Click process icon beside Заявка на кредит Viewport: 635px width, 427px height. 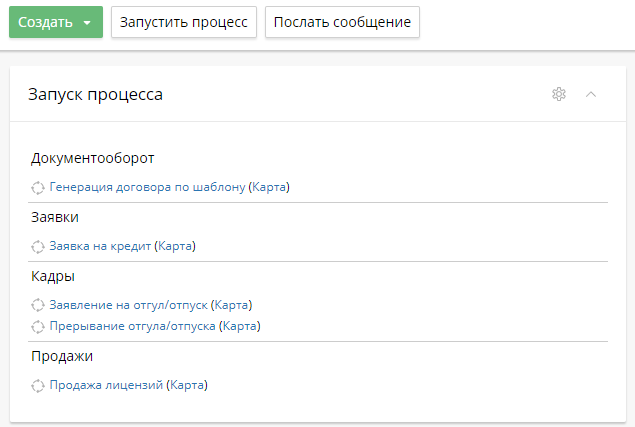pyautogui.click(x=38, y=246)
